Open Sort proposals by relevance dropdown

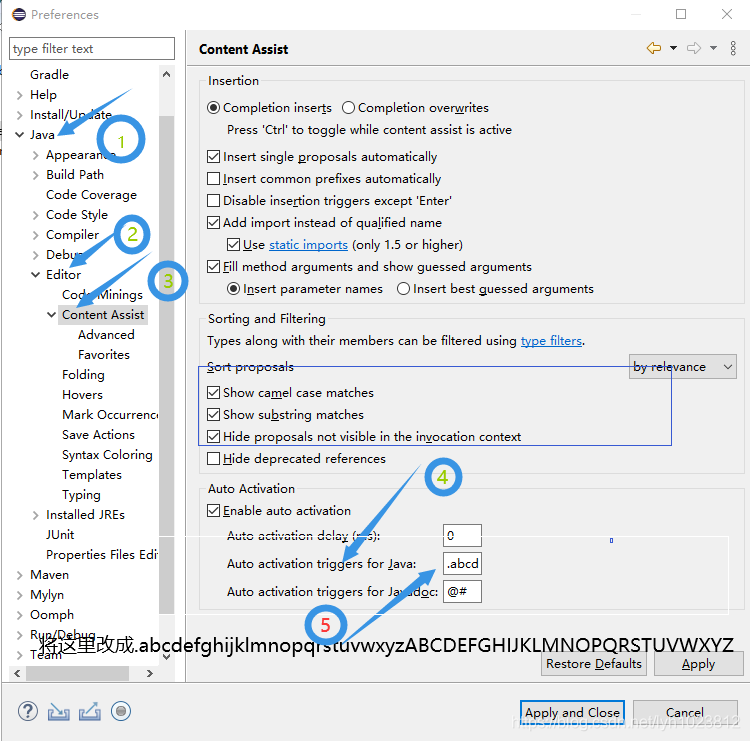(683, 367)
